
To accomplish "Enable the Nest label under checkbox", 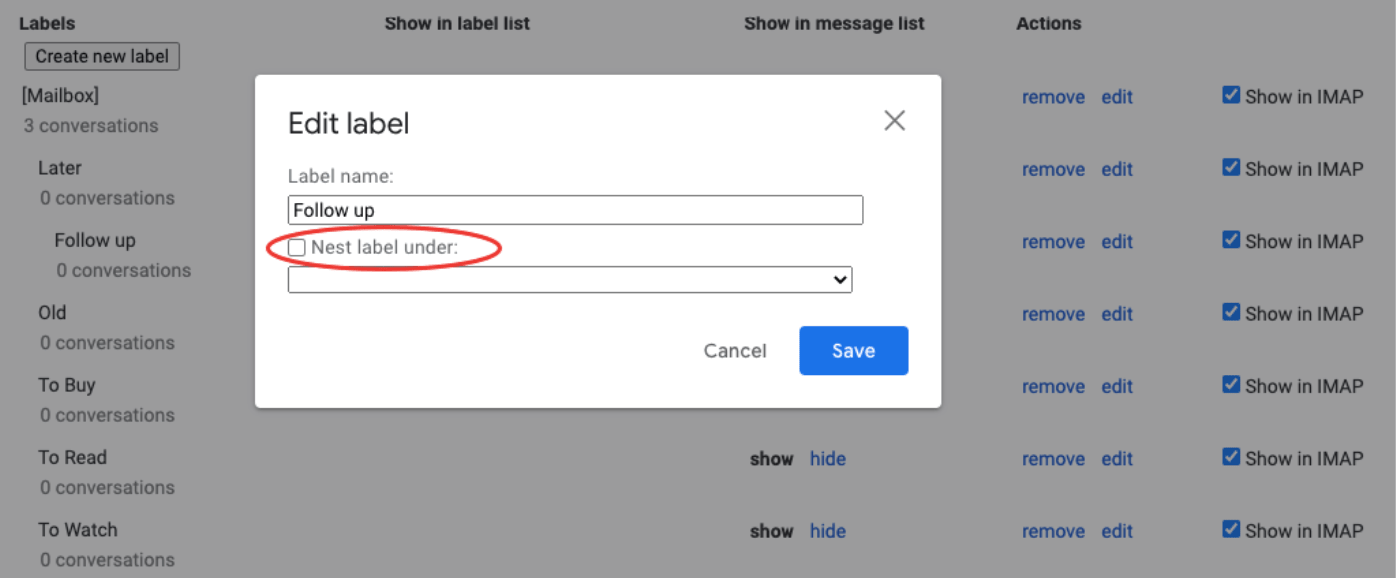I will click(297, 247).
